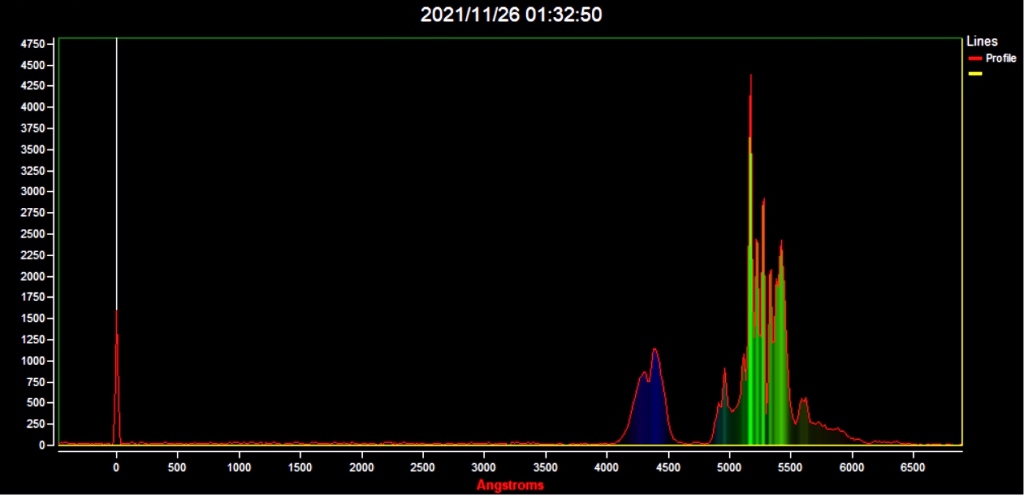Click the 6500 tick on x-axis

[x=913, y=468]
